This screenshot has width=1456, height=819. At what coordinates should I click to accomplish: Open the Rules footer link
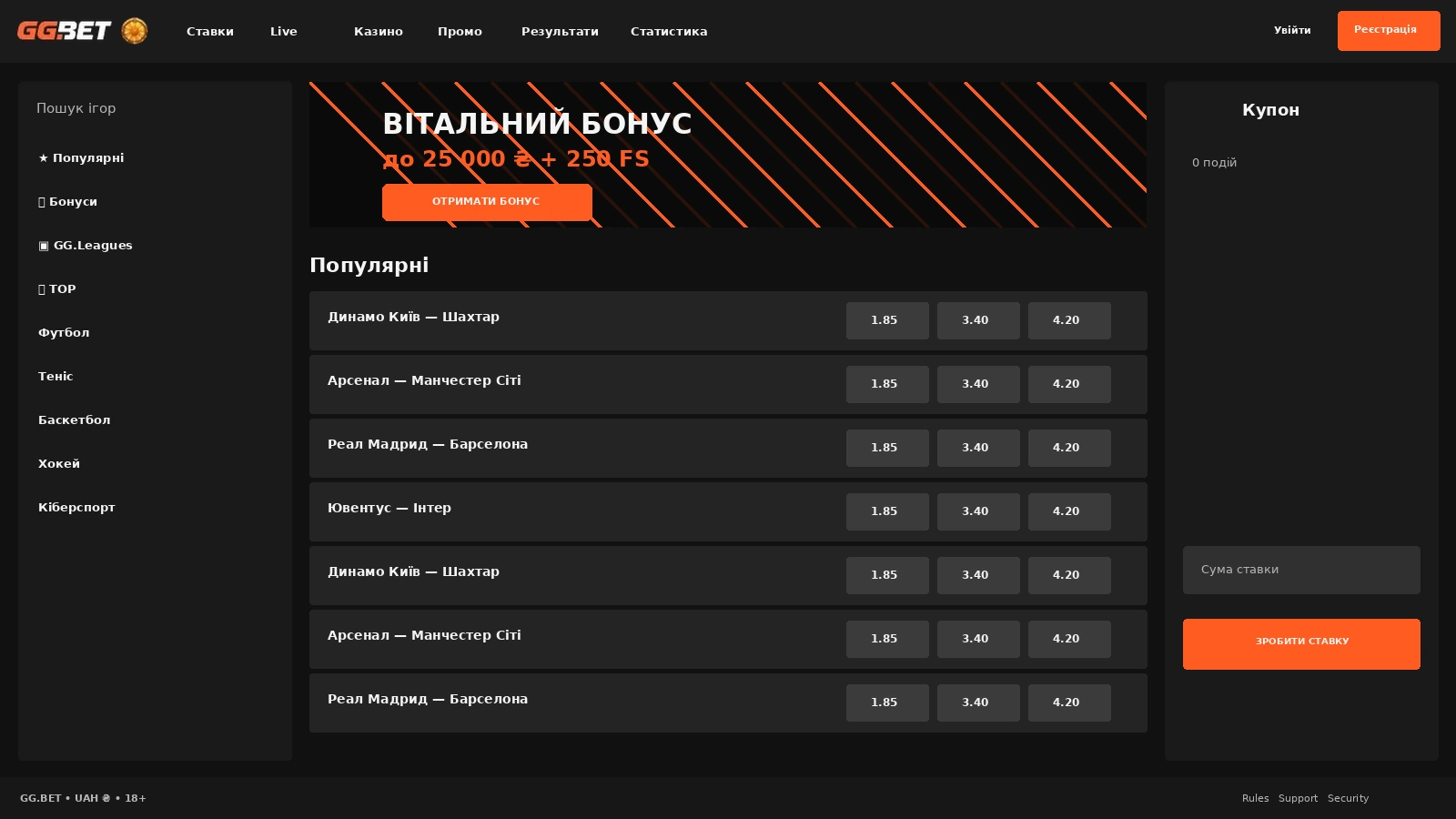[1255, 798]
